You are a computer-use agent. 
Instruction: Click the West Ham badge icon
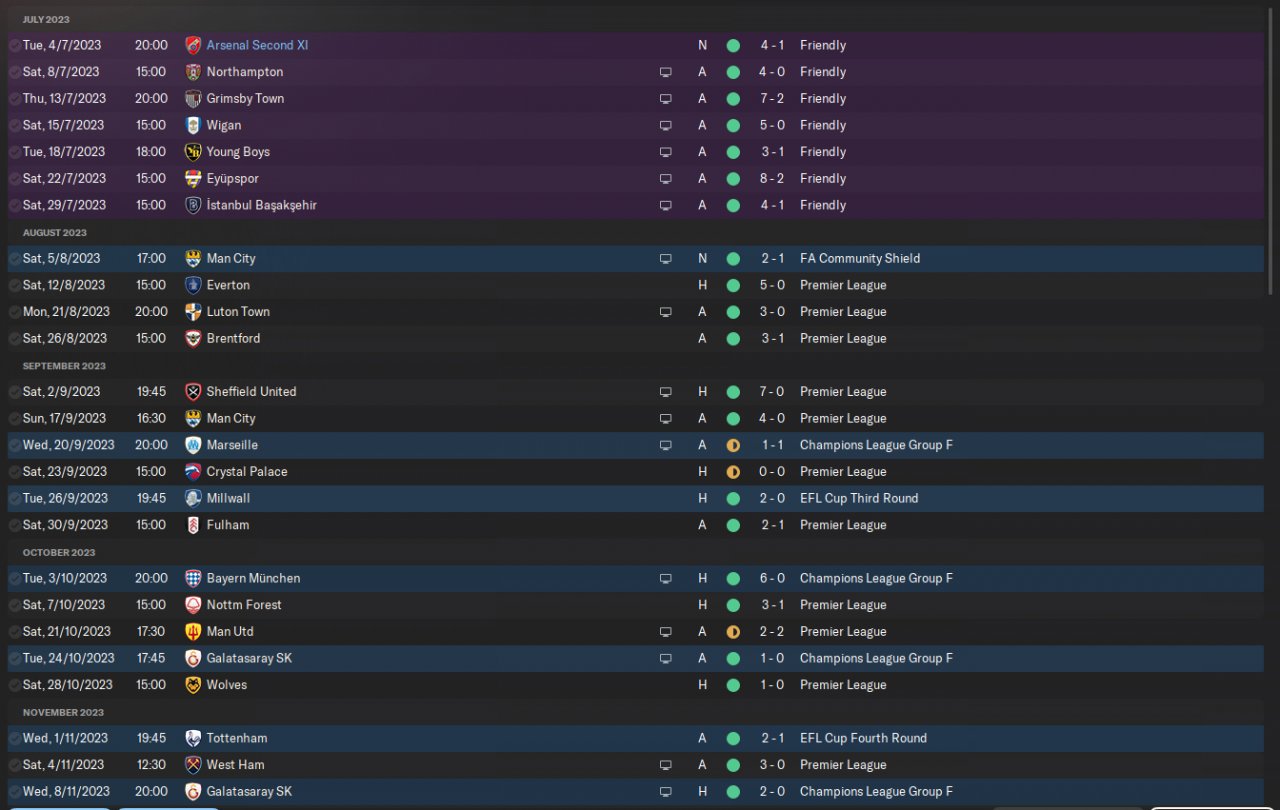click(x=193, y=765)
